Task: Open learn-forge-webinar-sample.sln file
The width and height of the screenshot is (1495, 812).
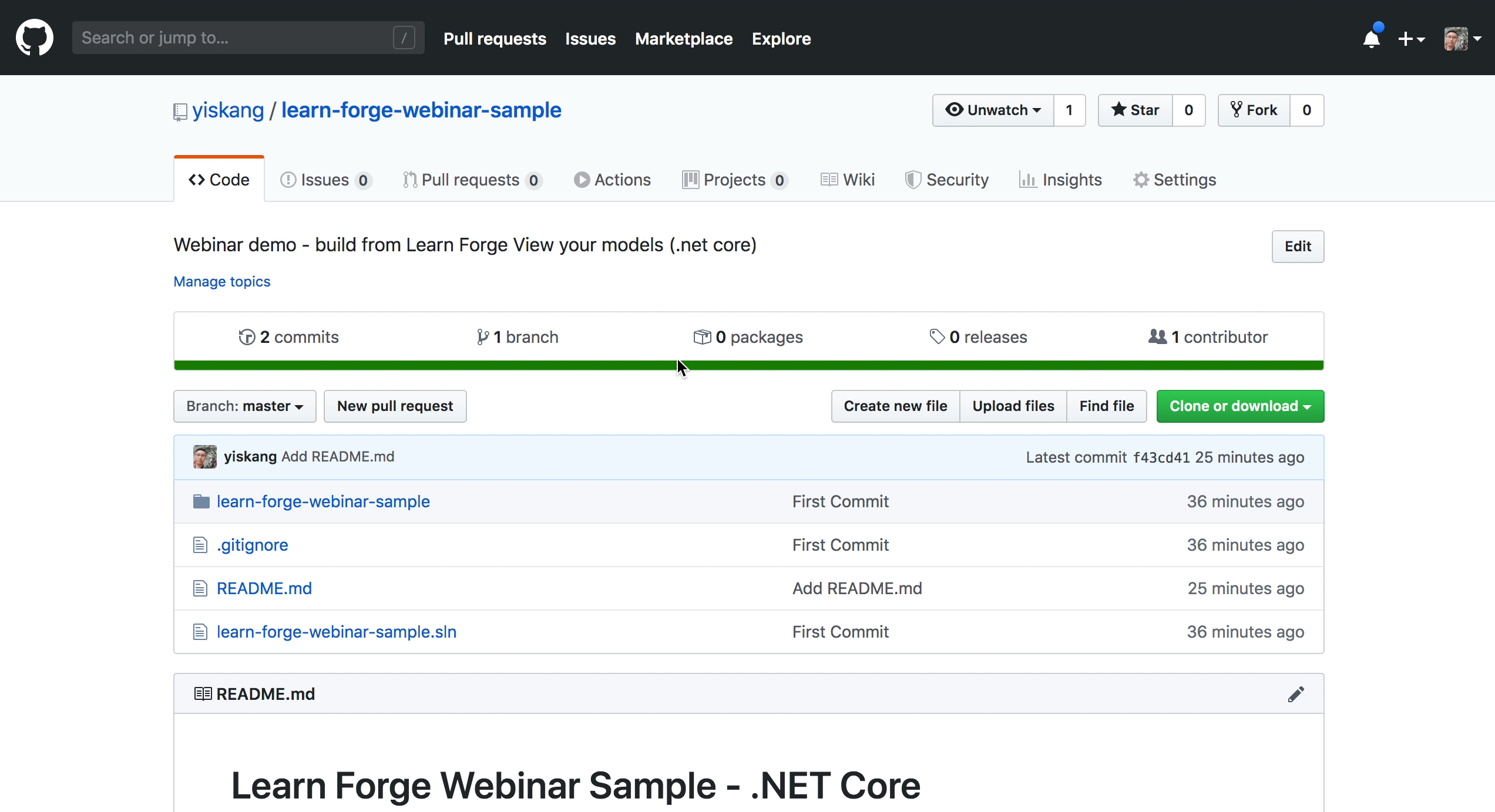Action: (x=337, y=632)
